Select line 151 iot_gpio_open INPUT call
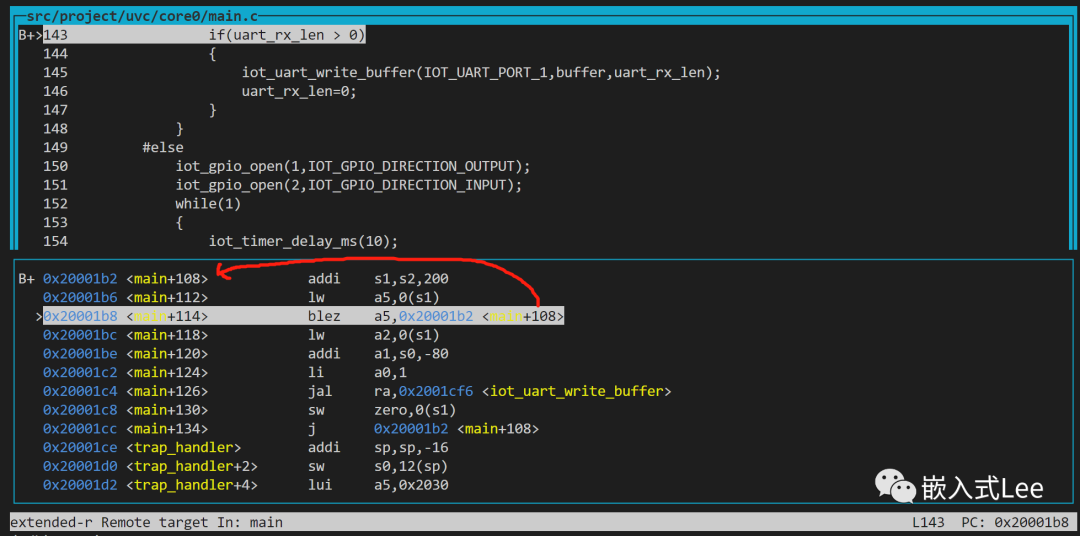This screenshot has width=1080, height=536. 349,185
